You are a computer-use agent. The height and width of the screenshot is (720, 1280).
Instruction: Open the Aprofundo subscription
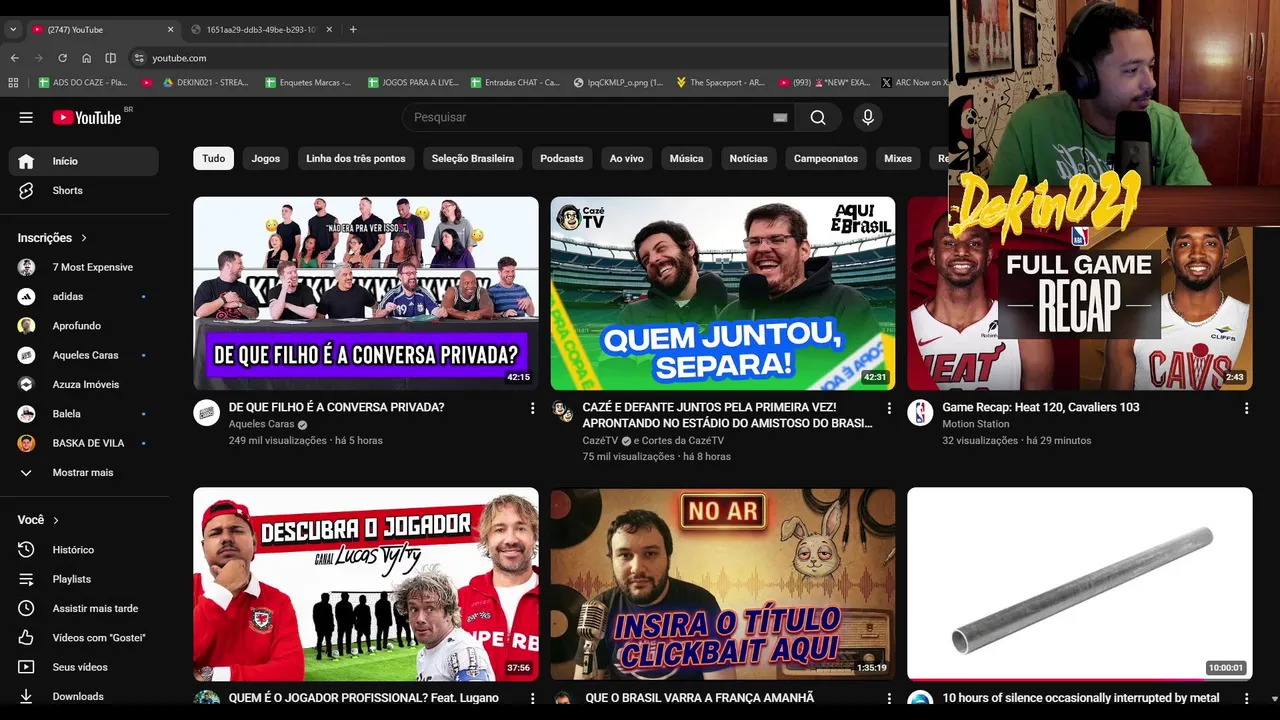pos(84,325)
